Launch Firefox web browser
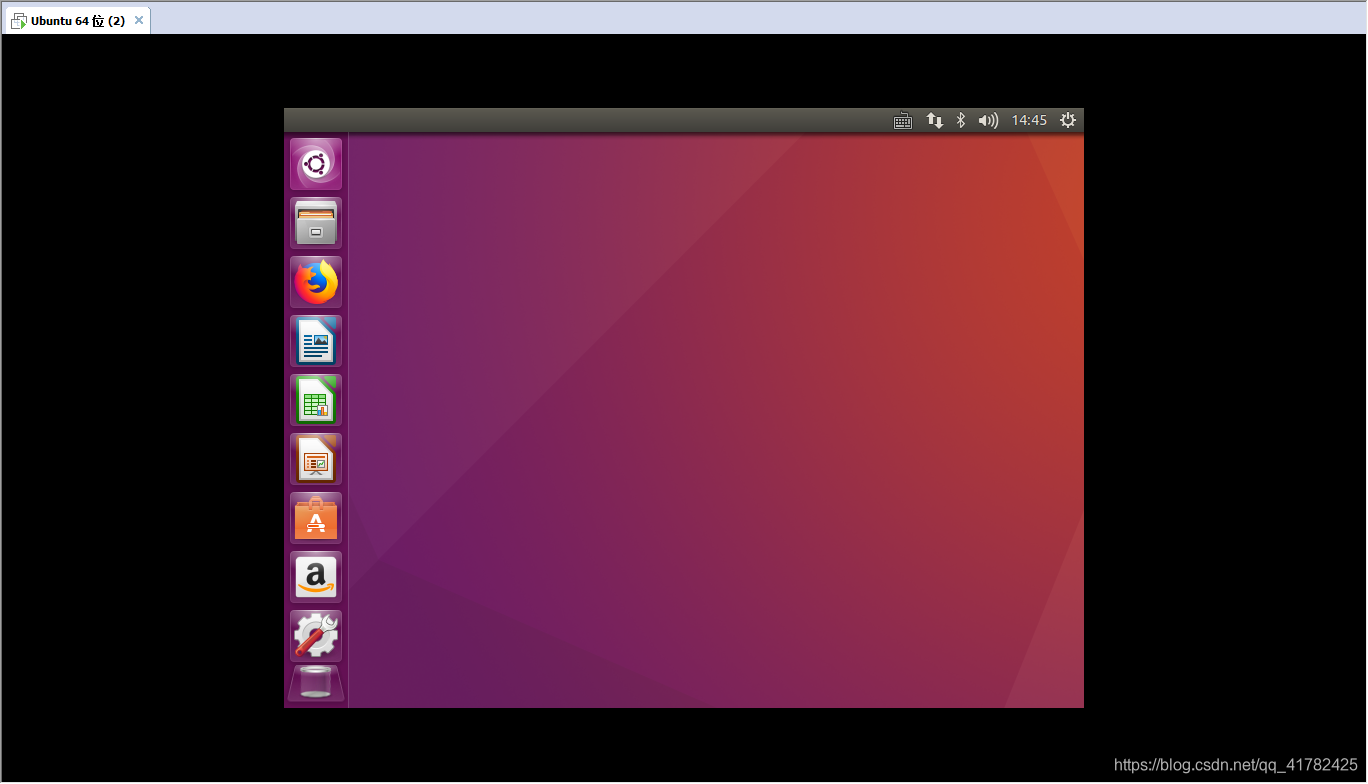 pos(316,282)
